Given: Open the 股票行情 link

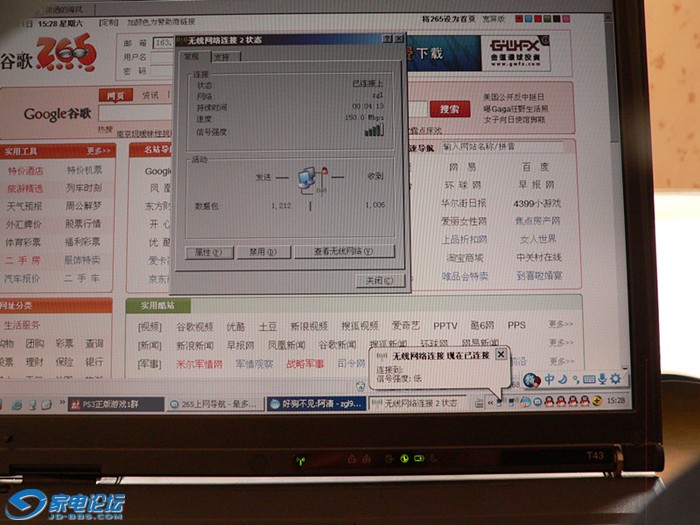Looking at the screenshot, I should 83,224.
